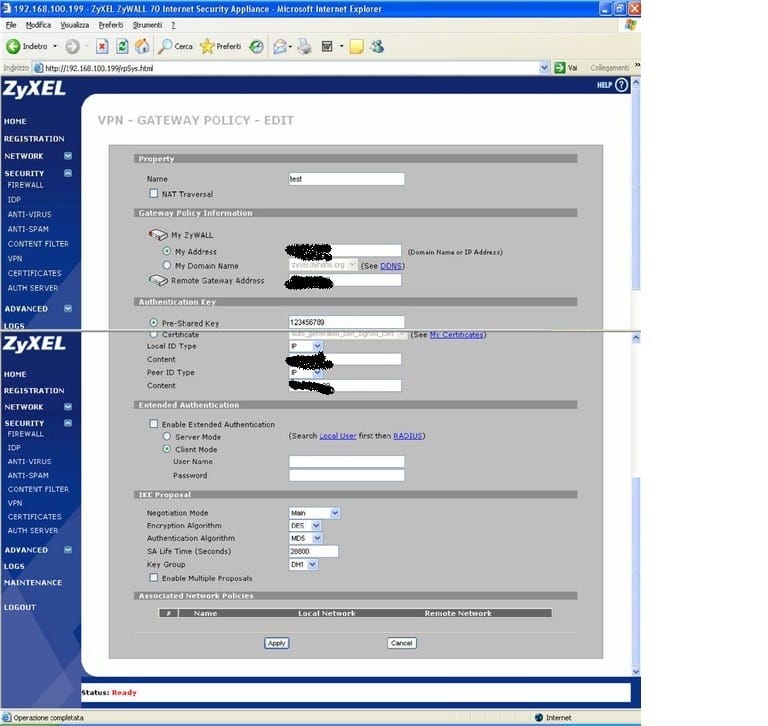768x726 pixels.
Task: Follow the Local User link
Action: pos(337,436)
